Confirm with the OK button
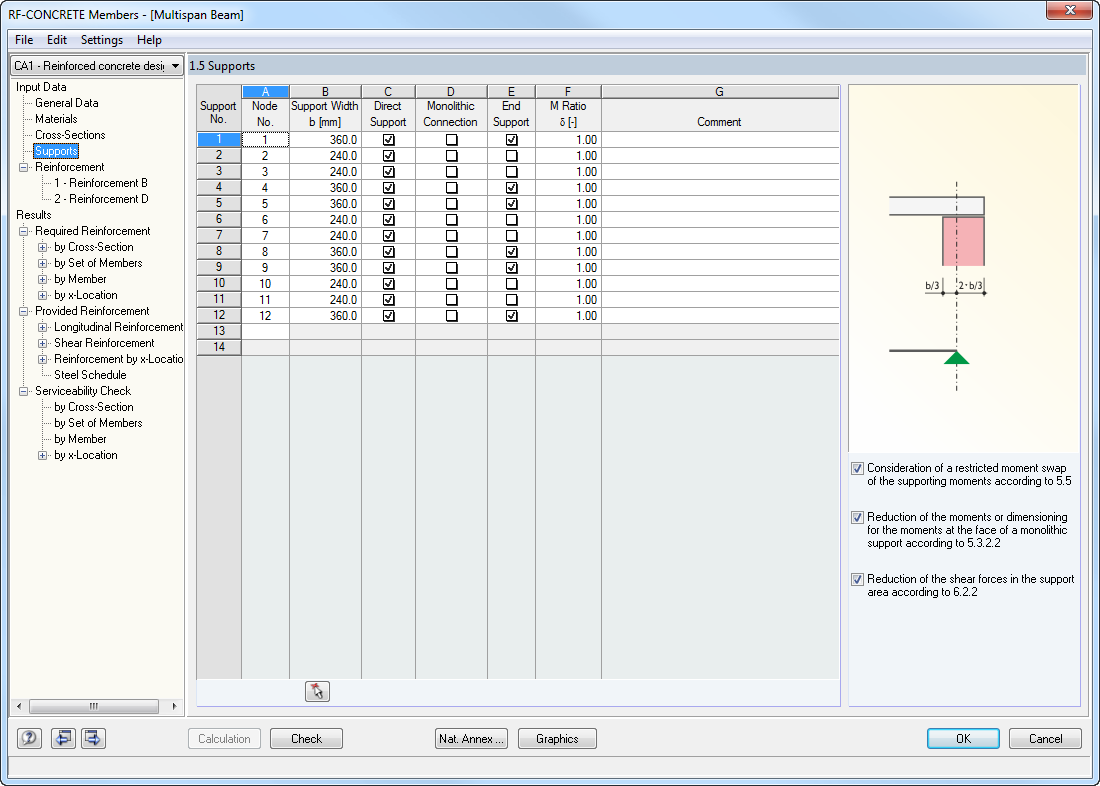This screenshot has width=1100, height=786. click(963, 738)
